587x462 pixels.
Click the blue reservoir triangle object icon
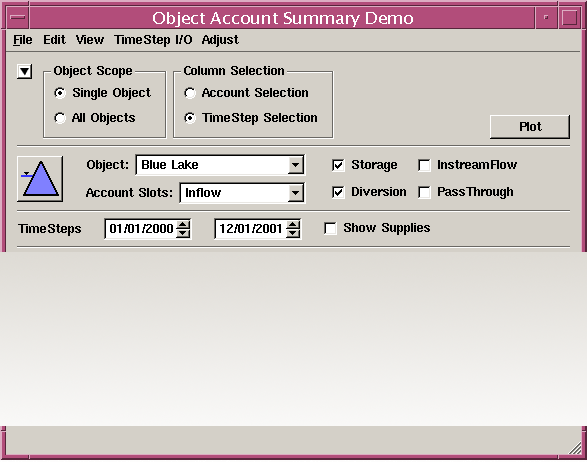tap(40, 179)
